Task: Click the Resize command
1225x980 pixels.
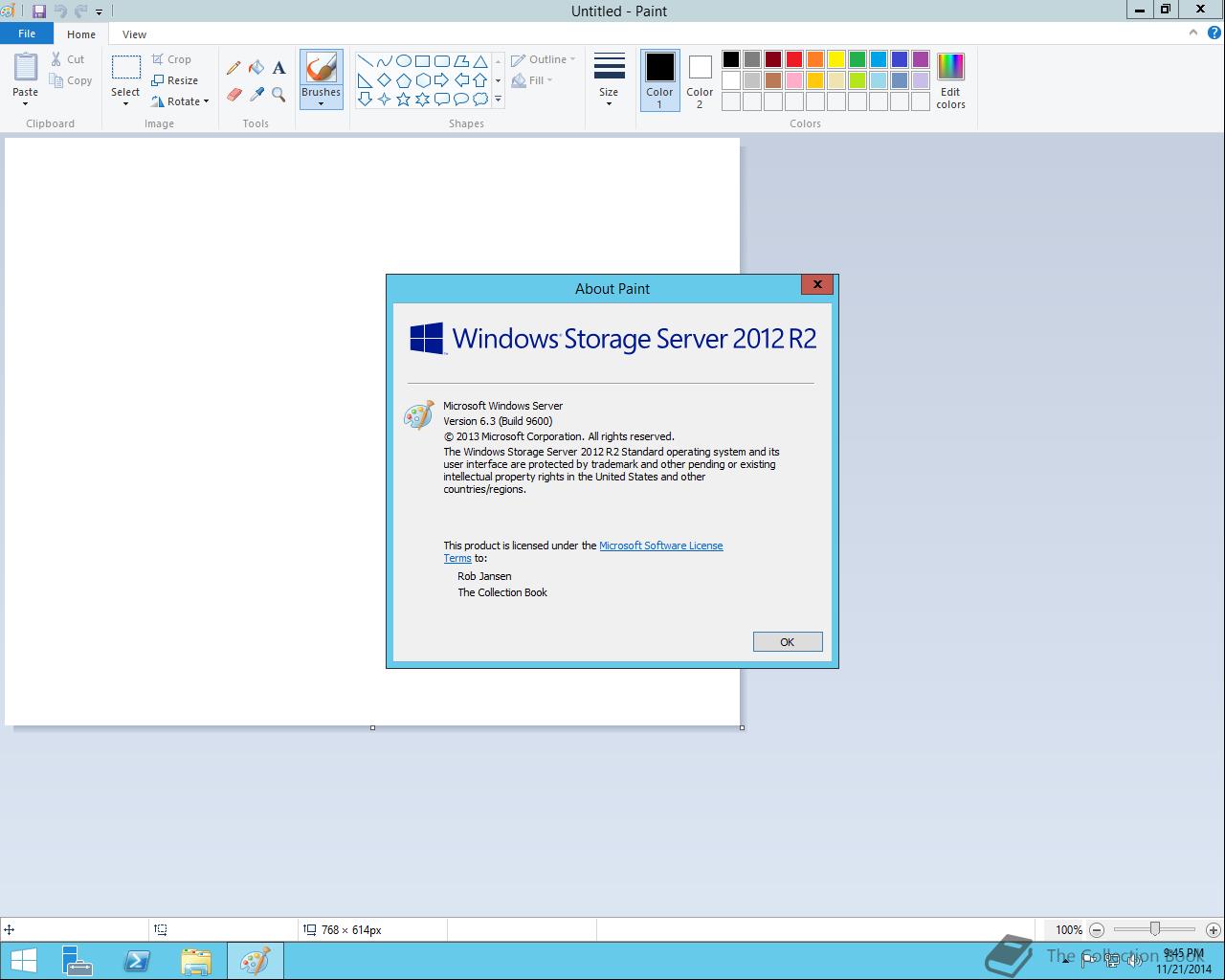Action: 175,80
